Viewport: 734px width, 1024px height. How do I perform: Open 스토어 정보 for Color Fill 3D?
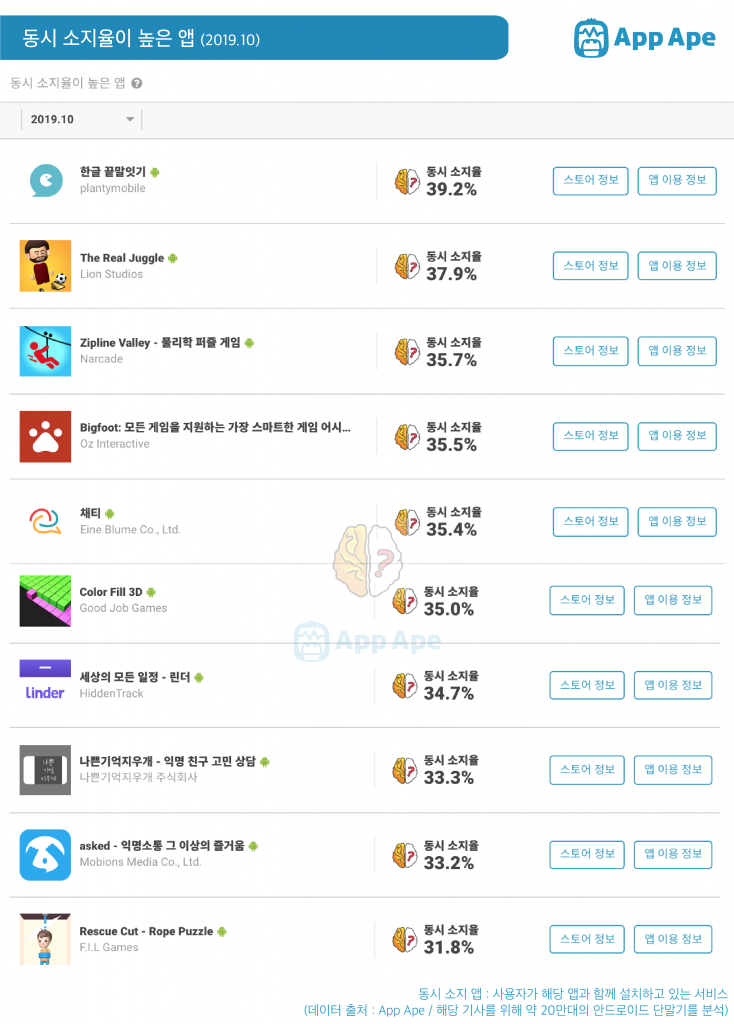[x=587, y=600]
